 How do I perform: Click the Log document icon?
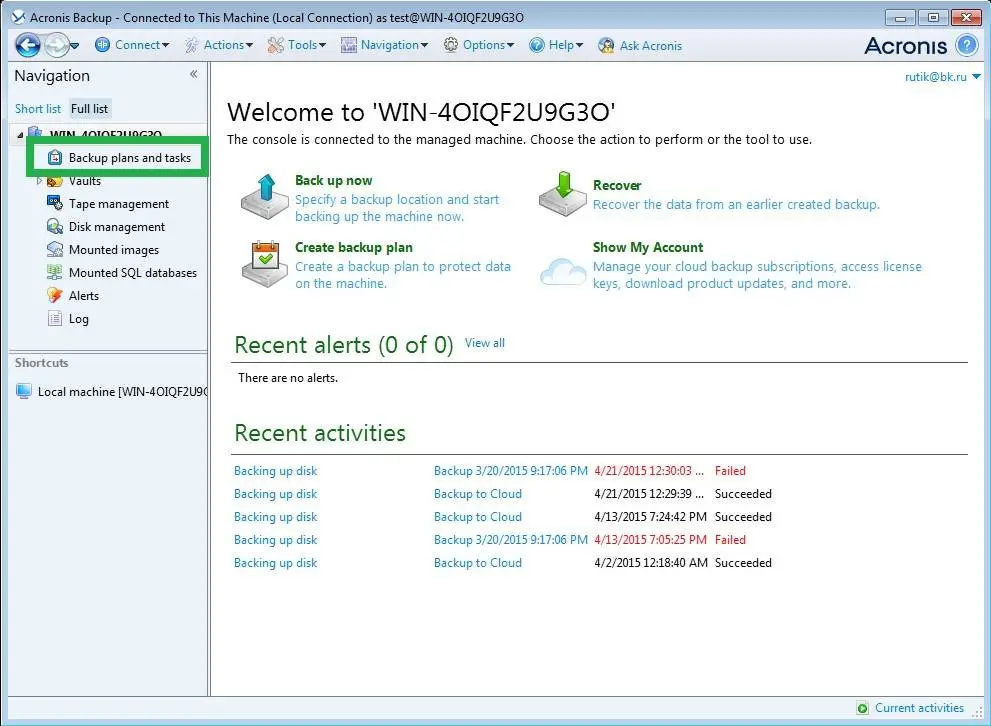pos(54,318)
